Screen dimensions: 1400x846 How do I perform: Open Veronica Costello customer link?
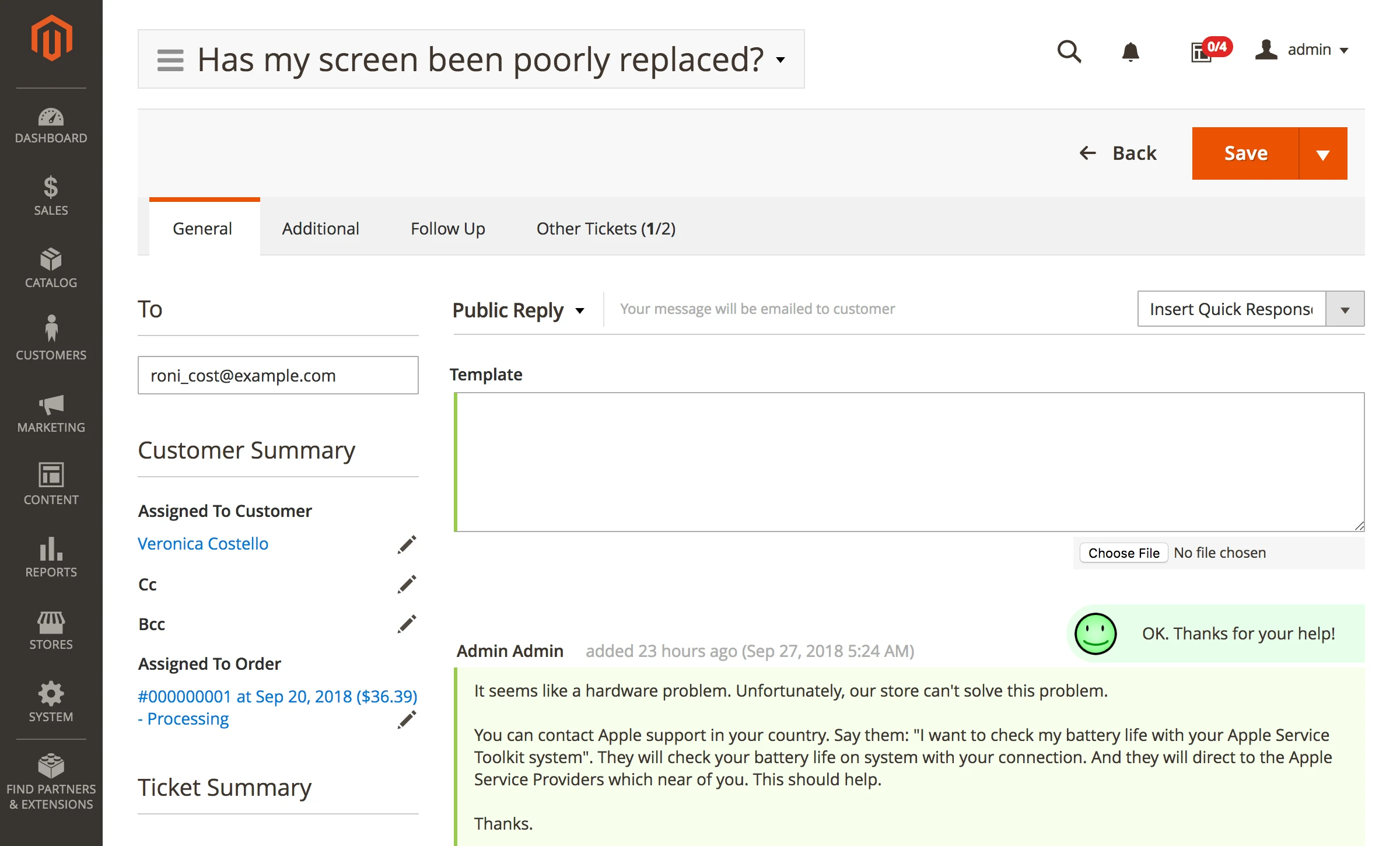tap(202, 543)
